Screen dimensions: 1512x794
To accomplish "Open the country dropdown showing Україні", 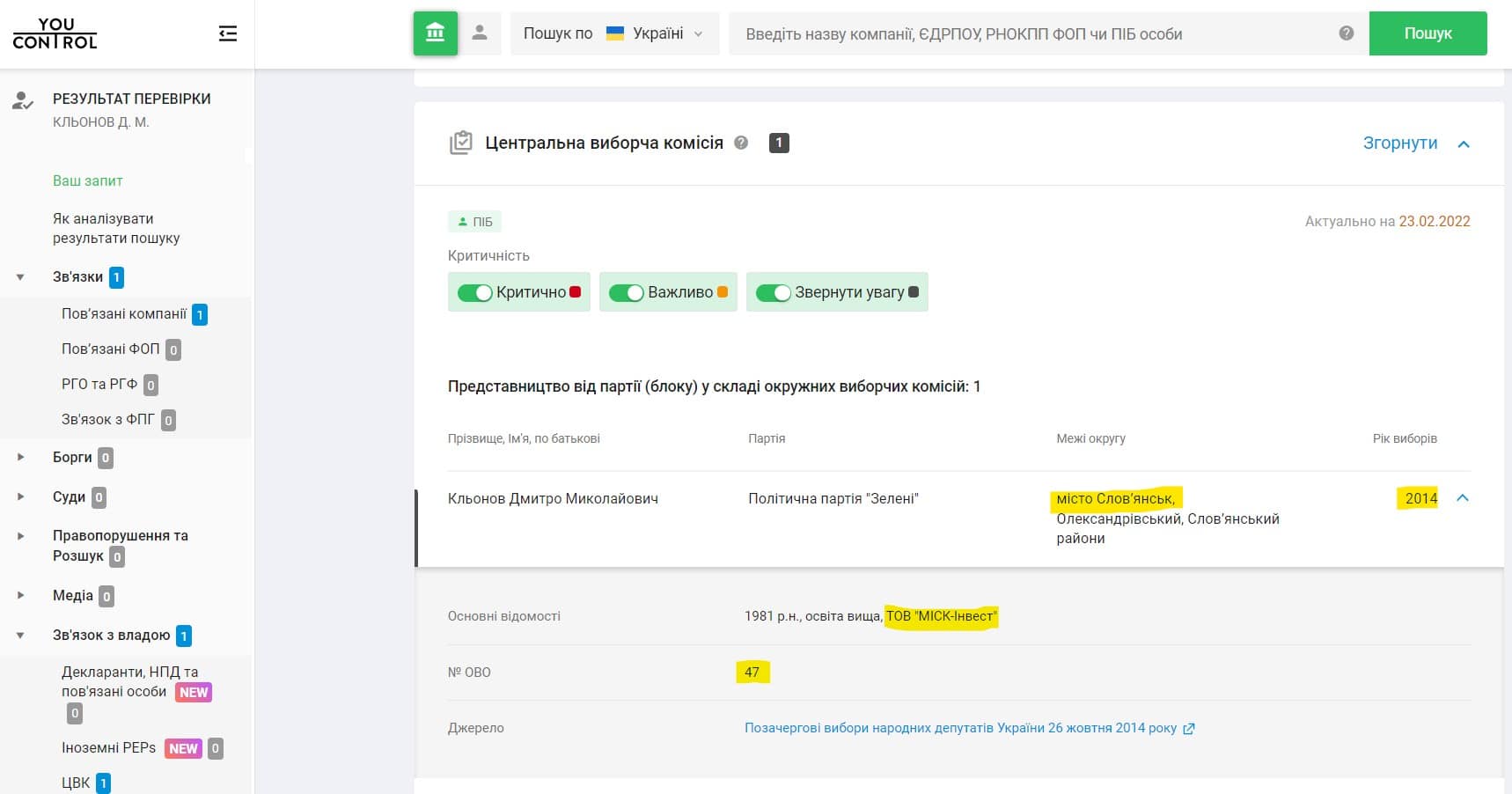I will (x=614, y=33).
